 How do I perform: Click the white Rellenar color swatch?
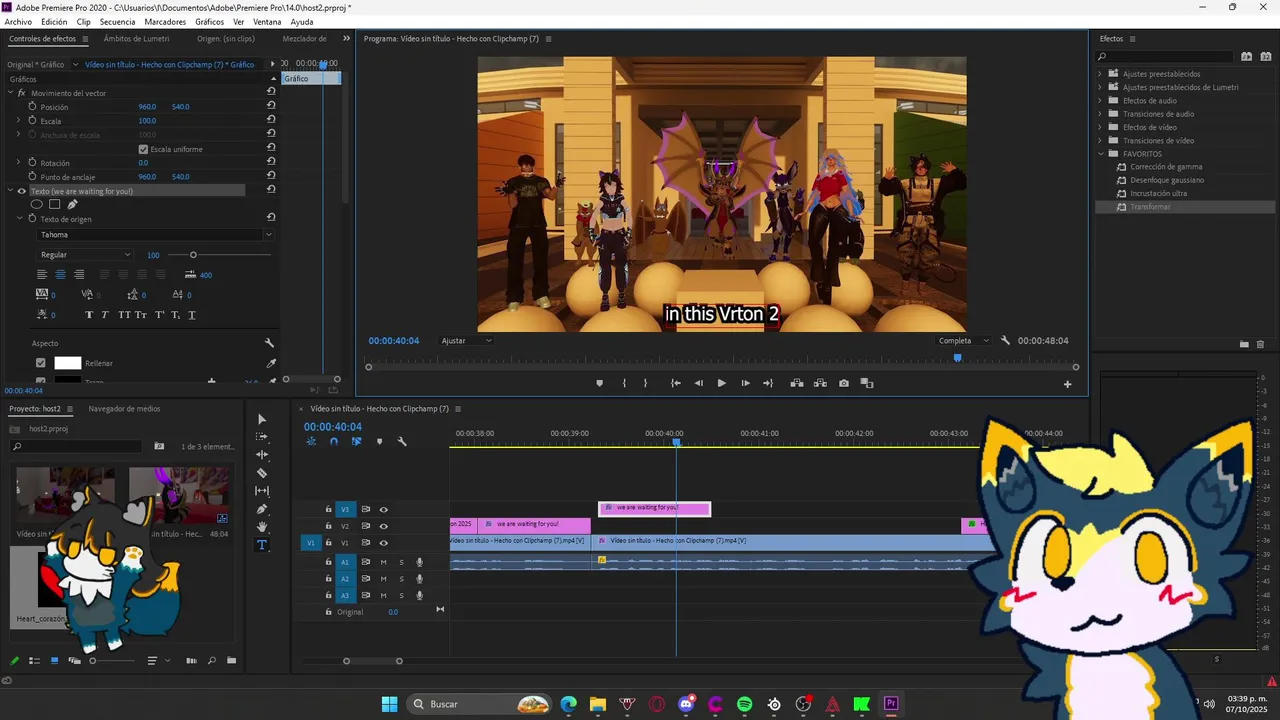pos(68,363)
